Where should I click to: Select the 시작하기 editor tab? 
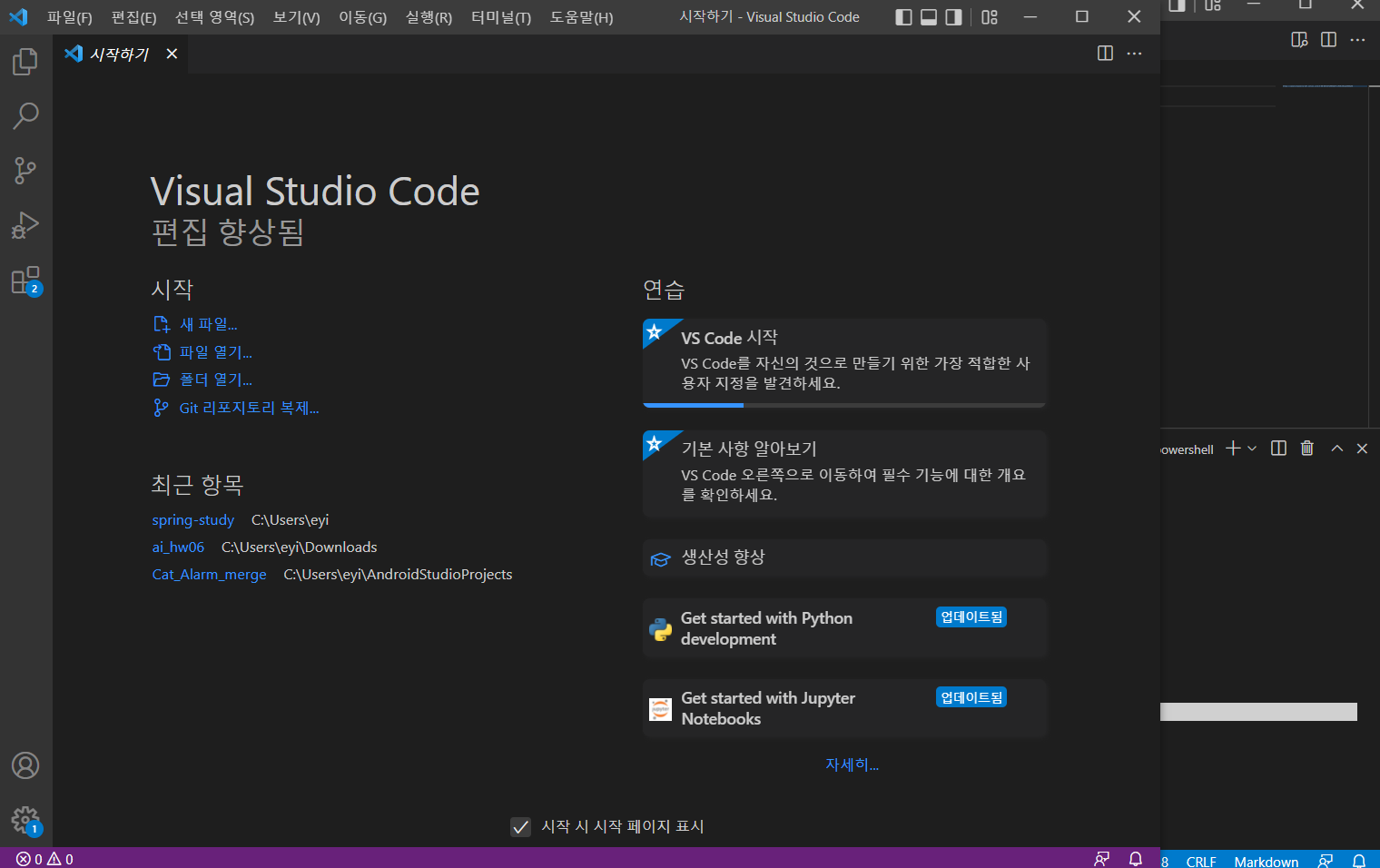click(120, 54)
